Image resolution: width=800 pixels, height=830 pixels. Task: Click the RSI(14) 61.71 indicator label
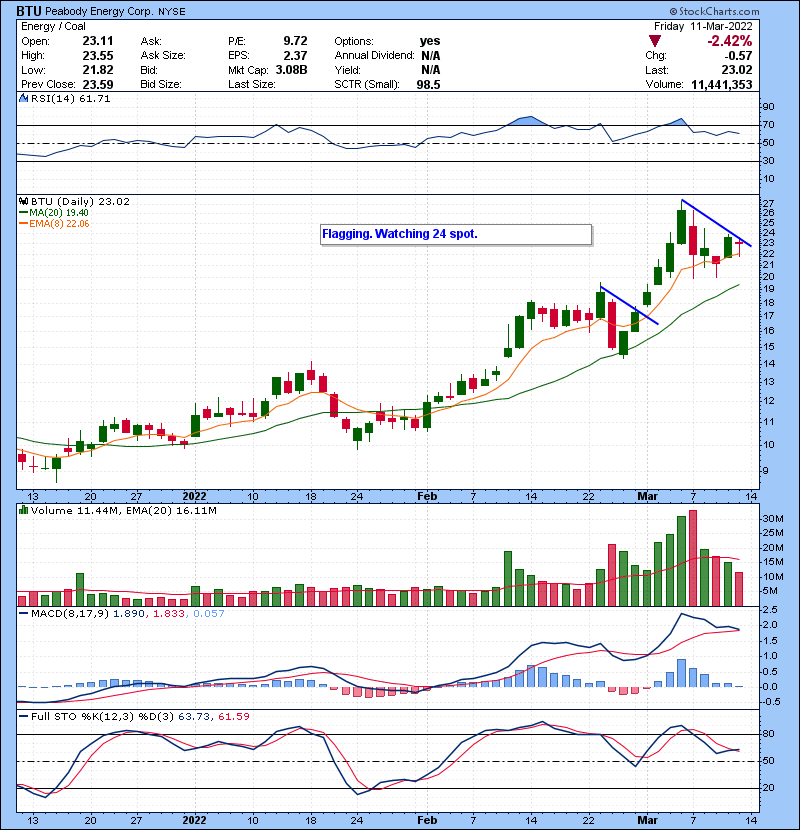(x=70, y=98)
